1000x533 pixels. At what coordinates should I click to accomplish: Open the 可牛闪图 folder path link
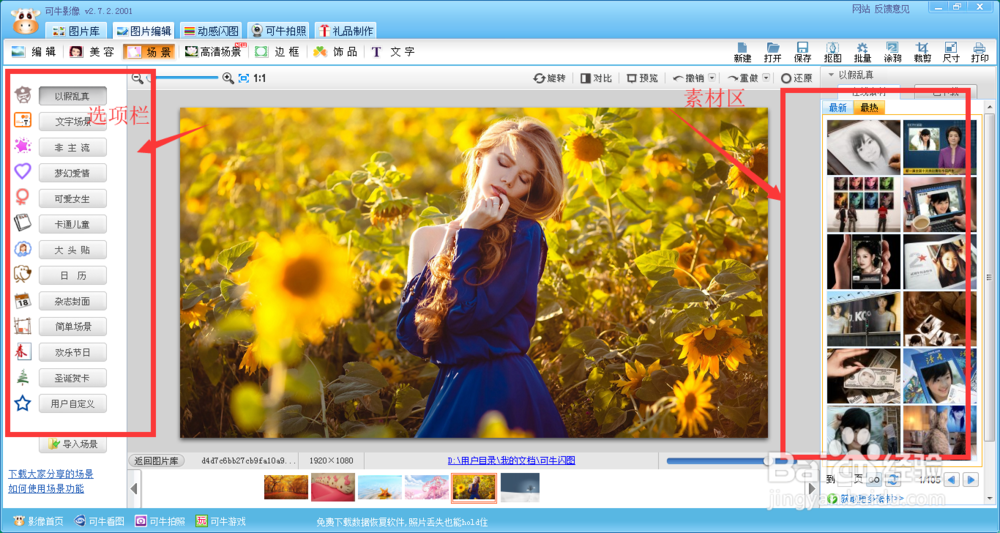[511, 460]
